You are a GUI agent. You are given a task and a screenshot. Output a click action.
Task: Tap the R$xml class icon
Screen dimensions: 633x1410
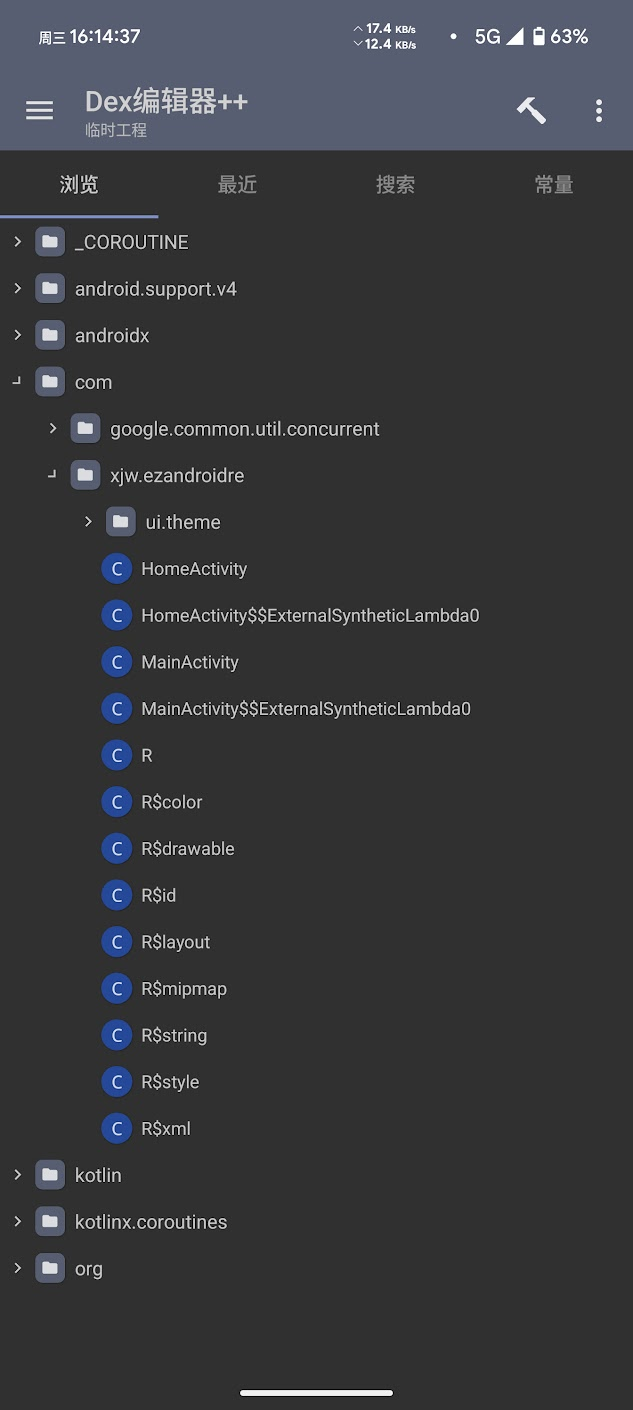(x=117, y=1129)
